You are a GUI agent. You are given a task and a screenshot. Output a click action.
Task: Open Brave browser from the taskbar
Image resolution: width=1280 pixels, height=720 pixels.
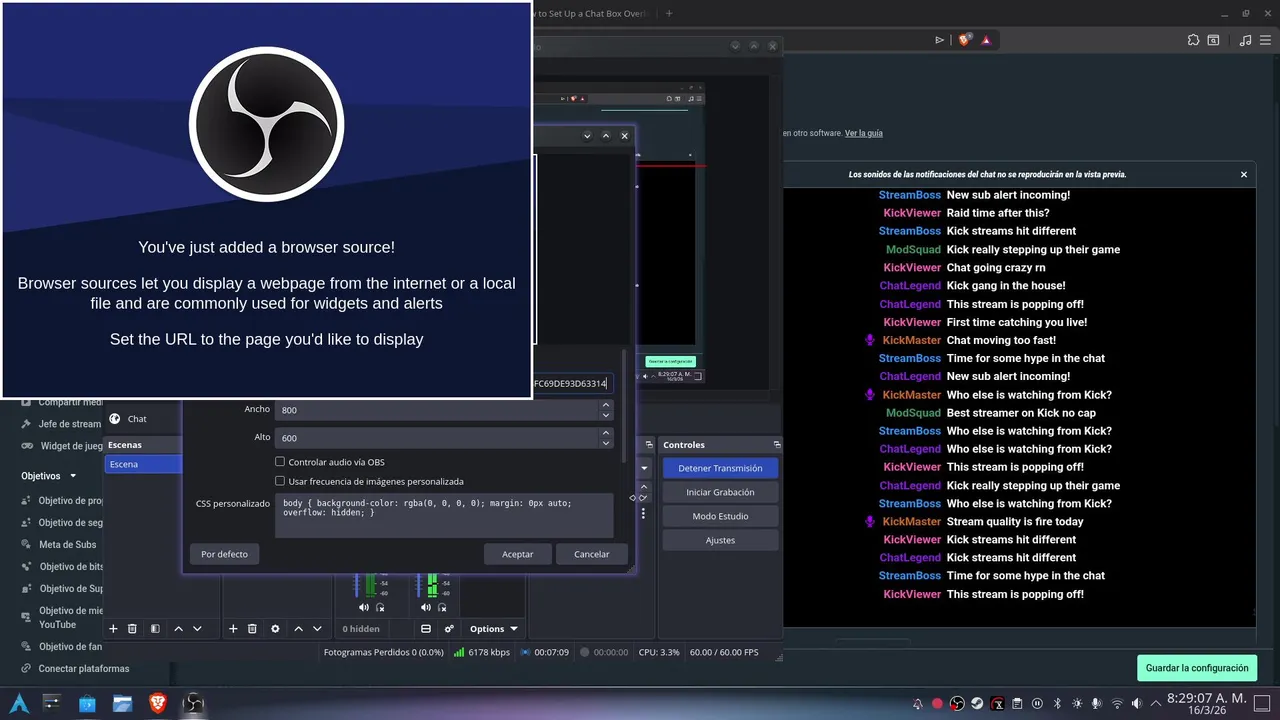(x=157, y=703)
